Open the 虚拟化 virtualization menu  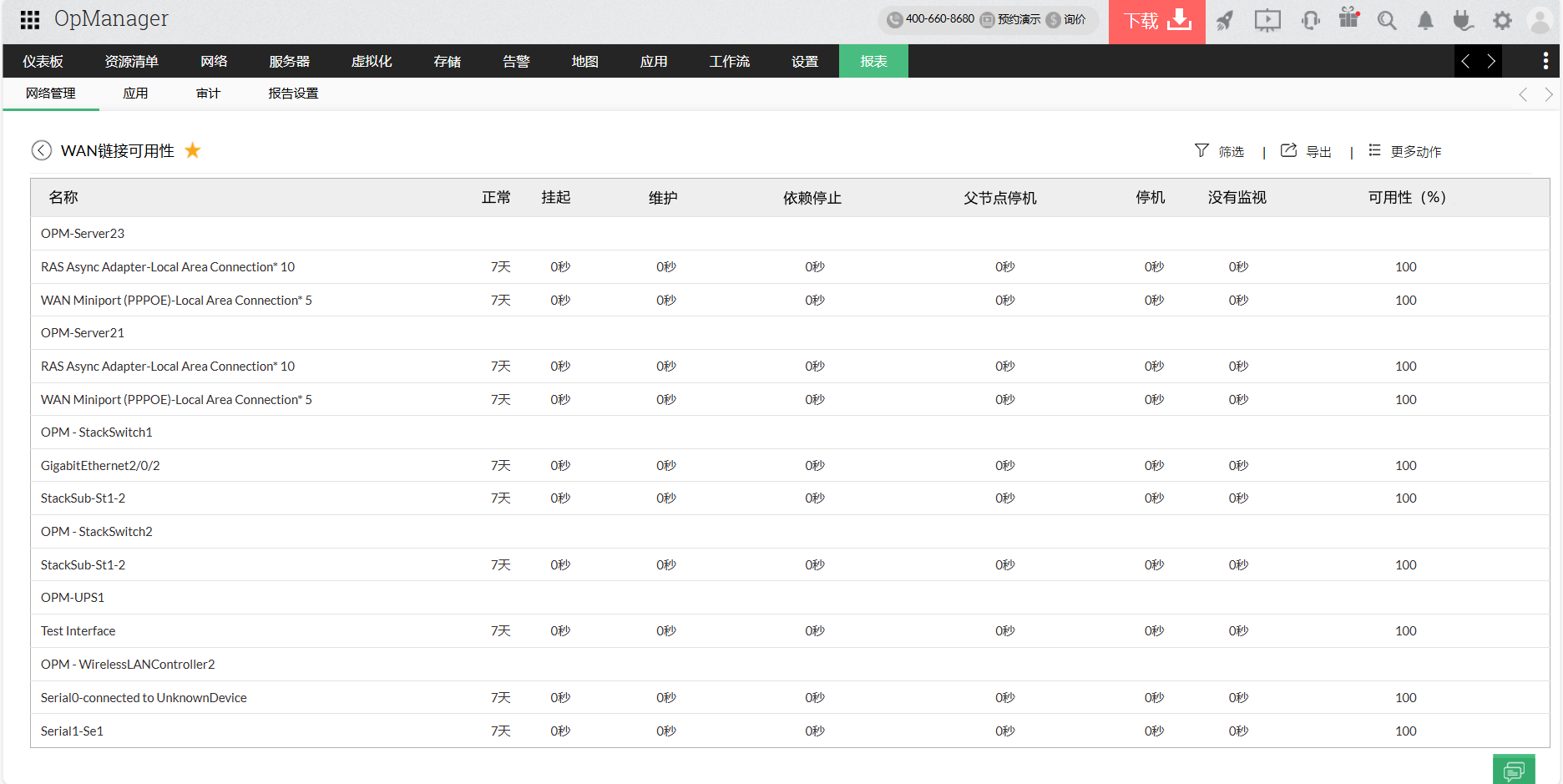(x=372, y=61)
